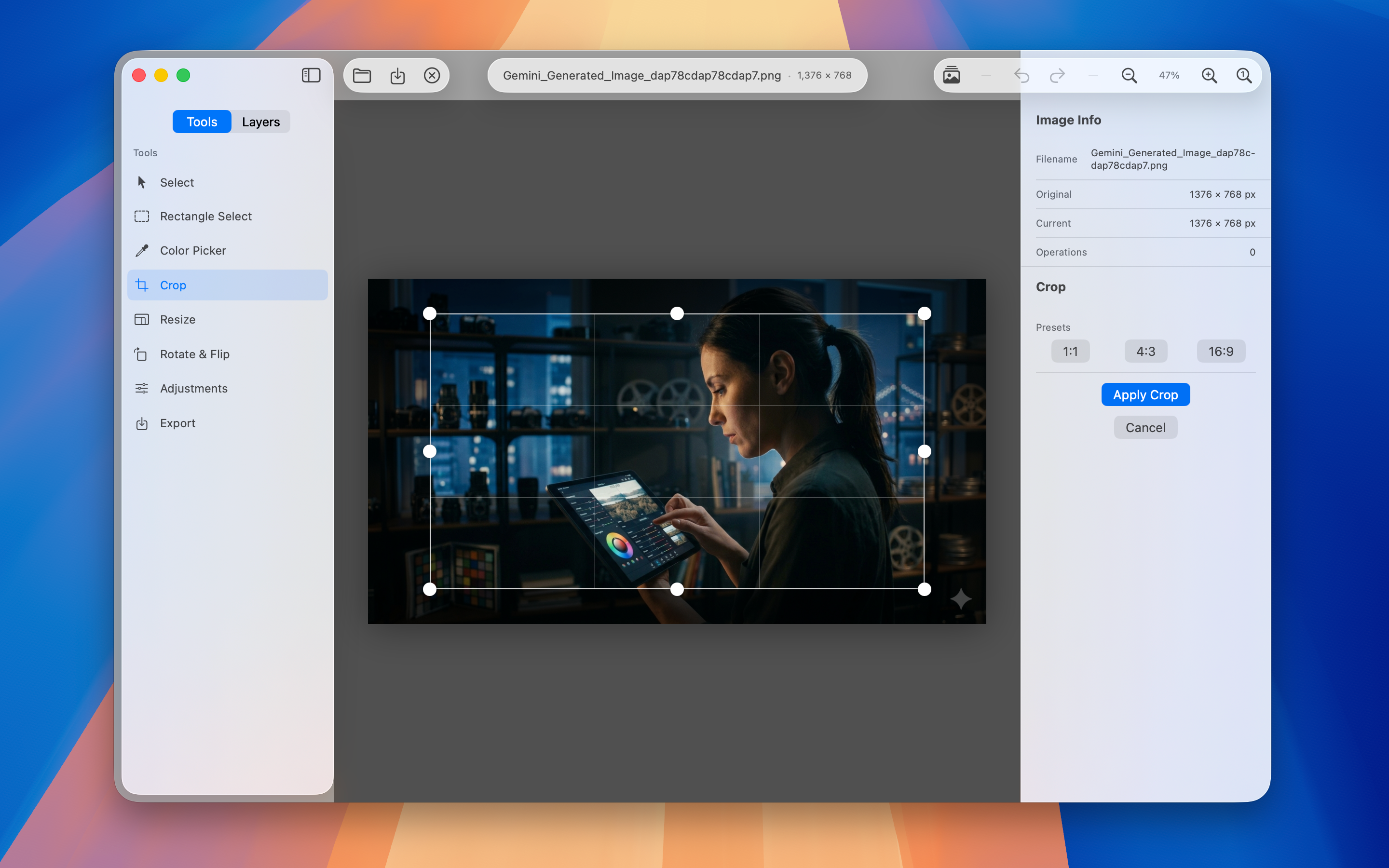
Task: Open an image with the folder icon
Action: (362, 75)
